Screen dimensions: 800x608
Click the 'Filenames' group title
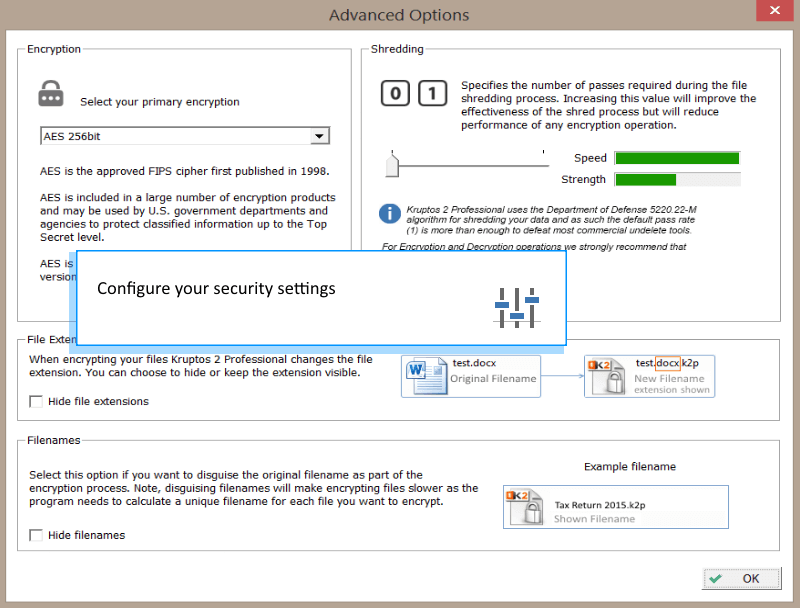[x=54, y=440]
